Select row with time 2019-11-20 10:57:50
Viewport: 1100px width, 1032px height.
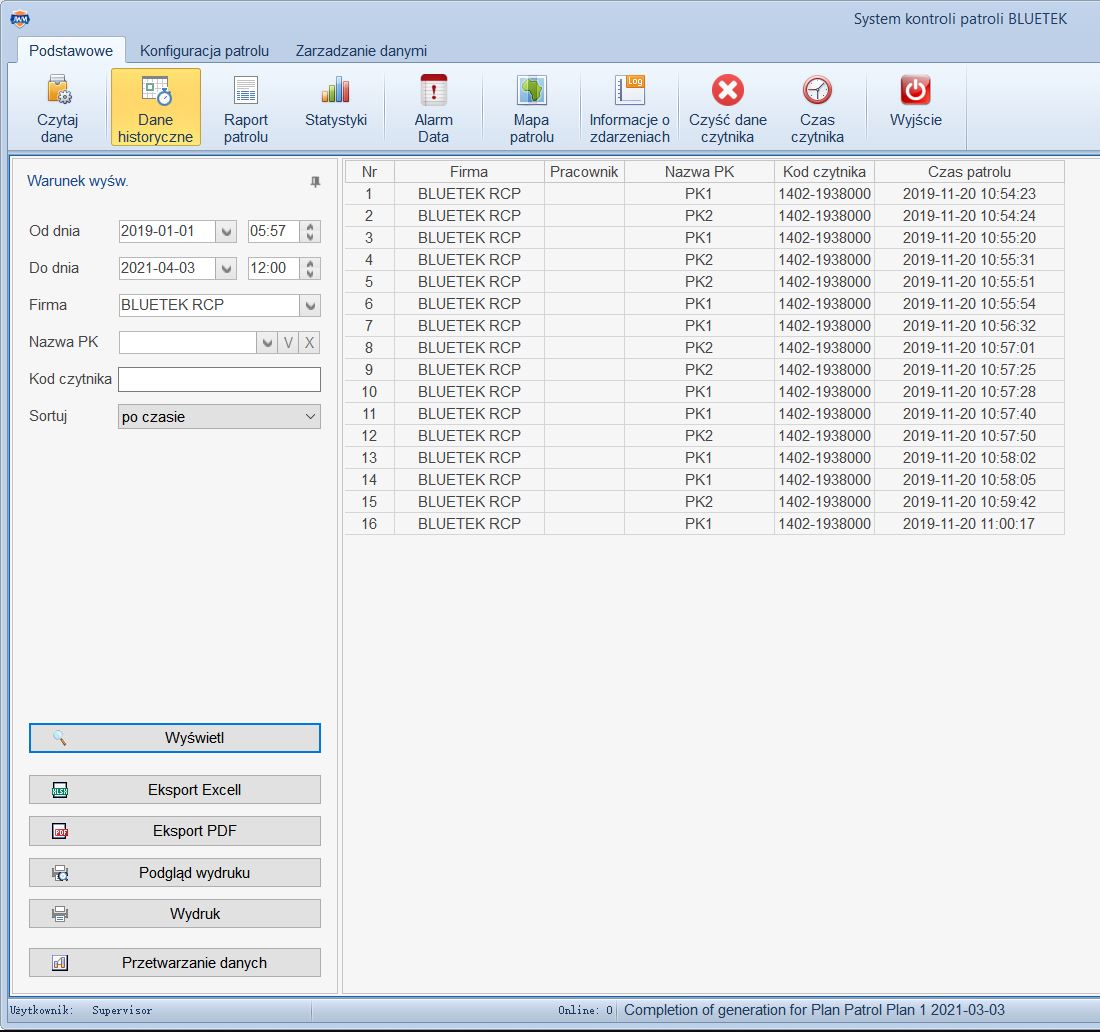[704, 436]
